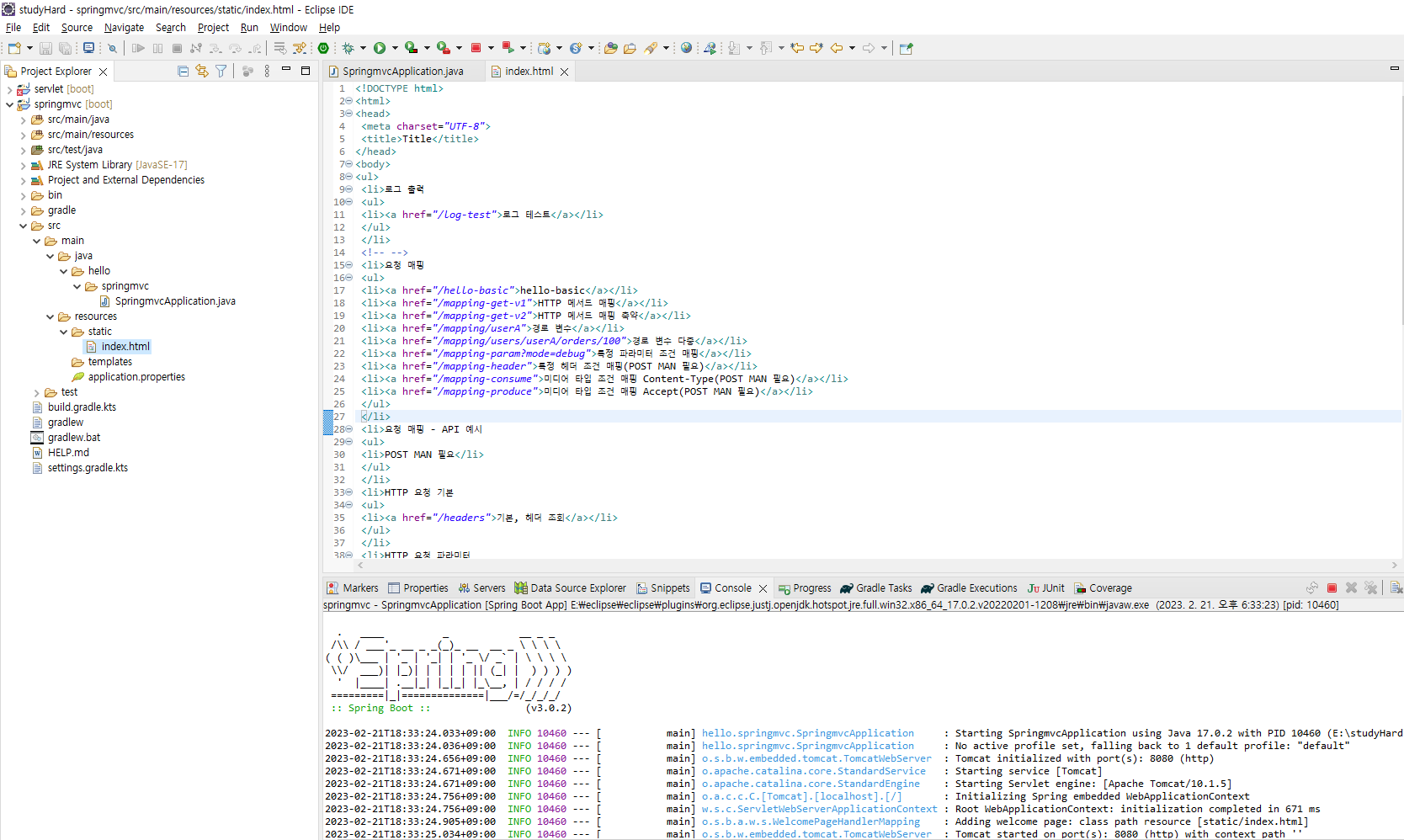Screen dimensions: 1404x840
Task: Maximize the Project Explorer view
Action: 306,71
